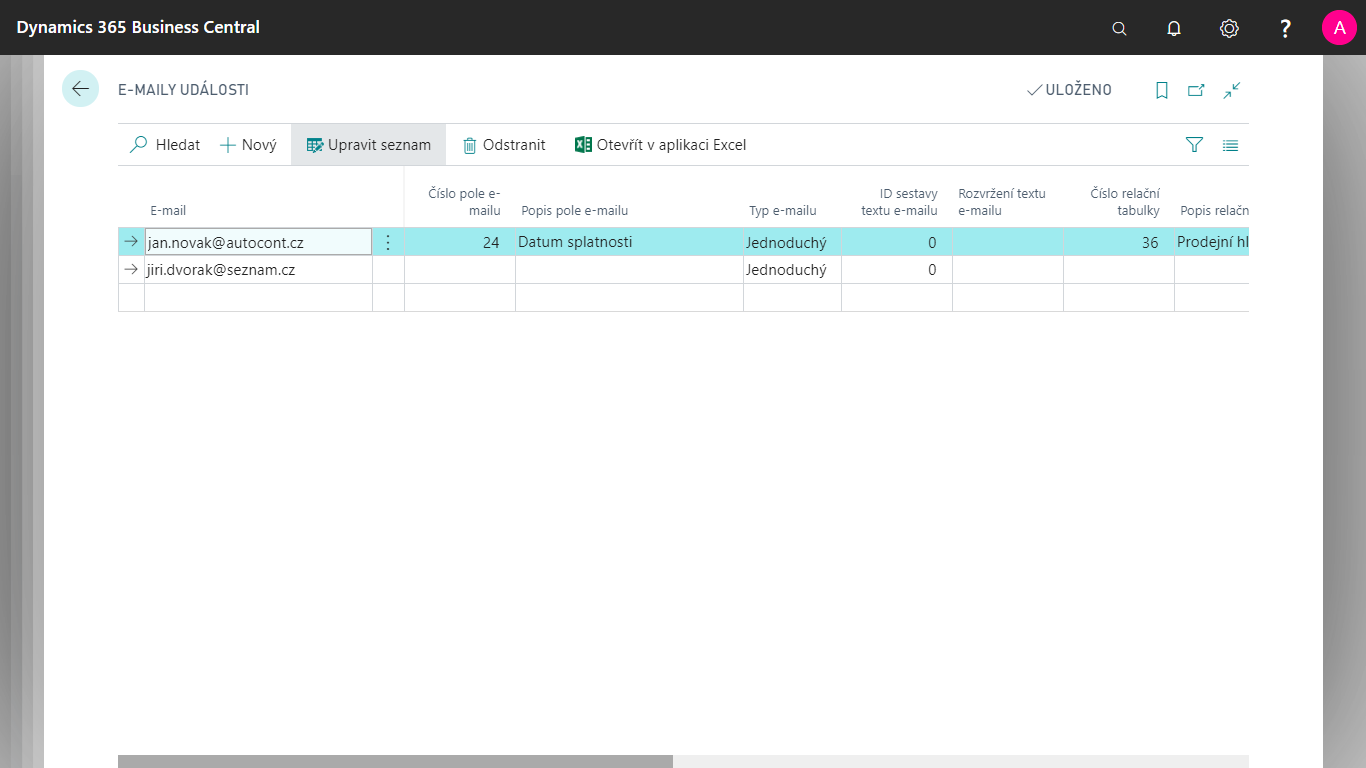Open the account avatar menu

coord(1339,27)
